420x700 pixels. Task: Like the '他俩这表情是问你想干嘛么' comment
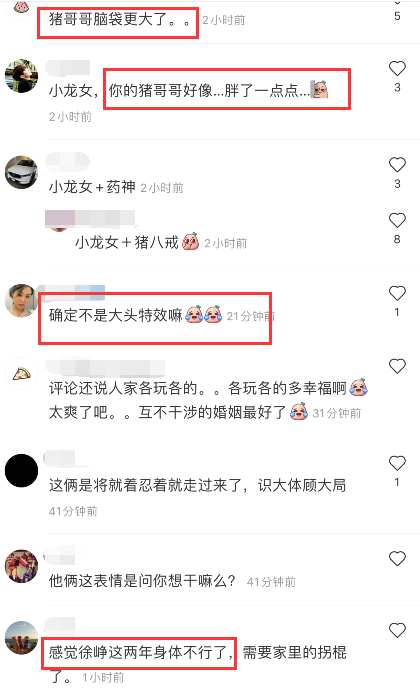coord(397,558)
